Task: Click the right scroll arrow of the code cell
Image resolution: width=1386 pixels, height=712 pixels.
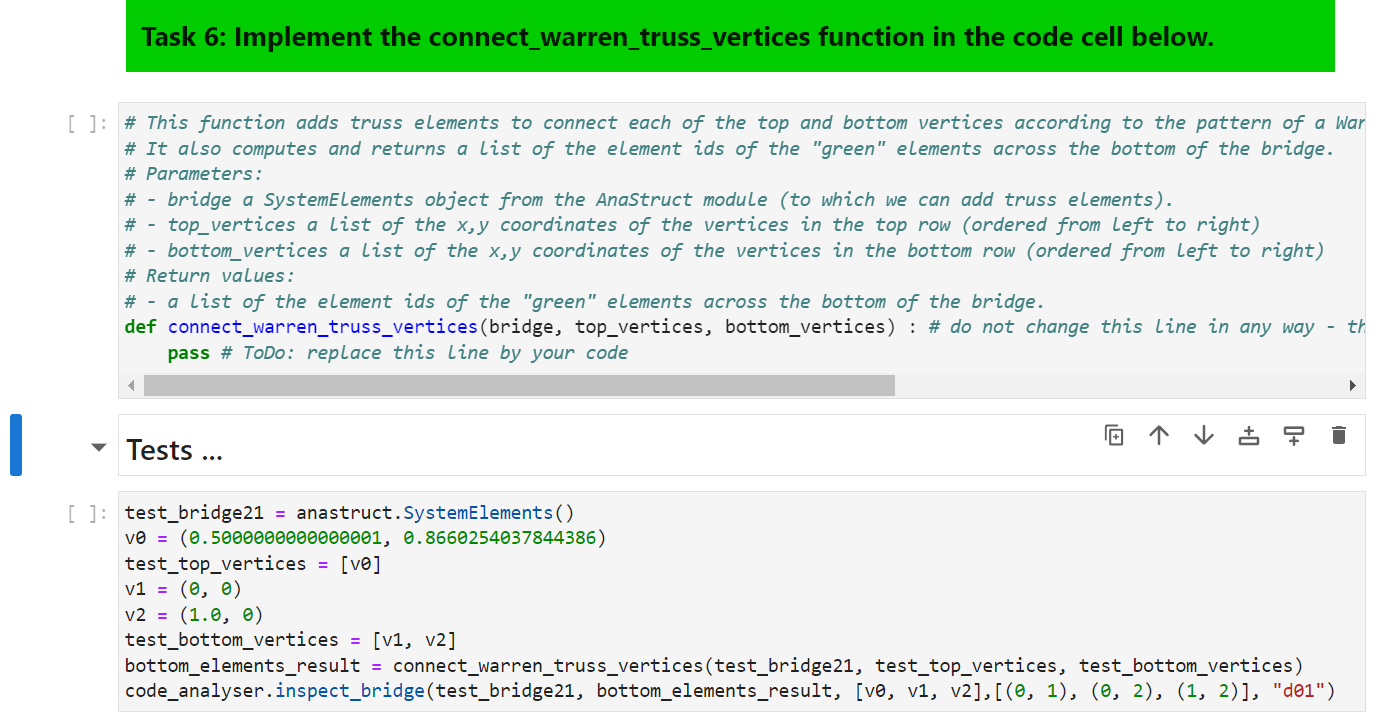Action: (1355, 384)
